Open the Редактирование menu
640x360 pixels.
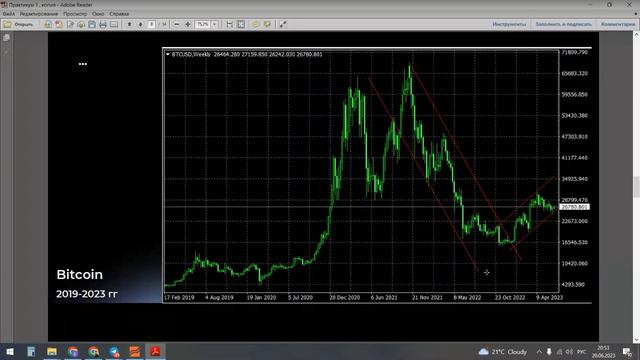tap(39, 14)
